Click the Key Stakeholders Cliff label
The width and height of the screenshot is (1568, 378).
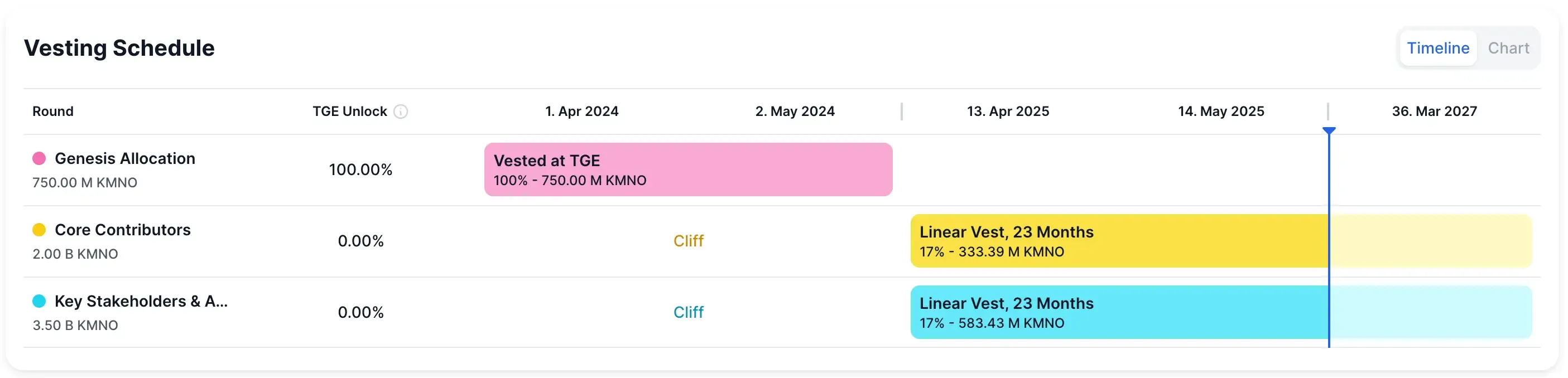[x=688, y=312]
